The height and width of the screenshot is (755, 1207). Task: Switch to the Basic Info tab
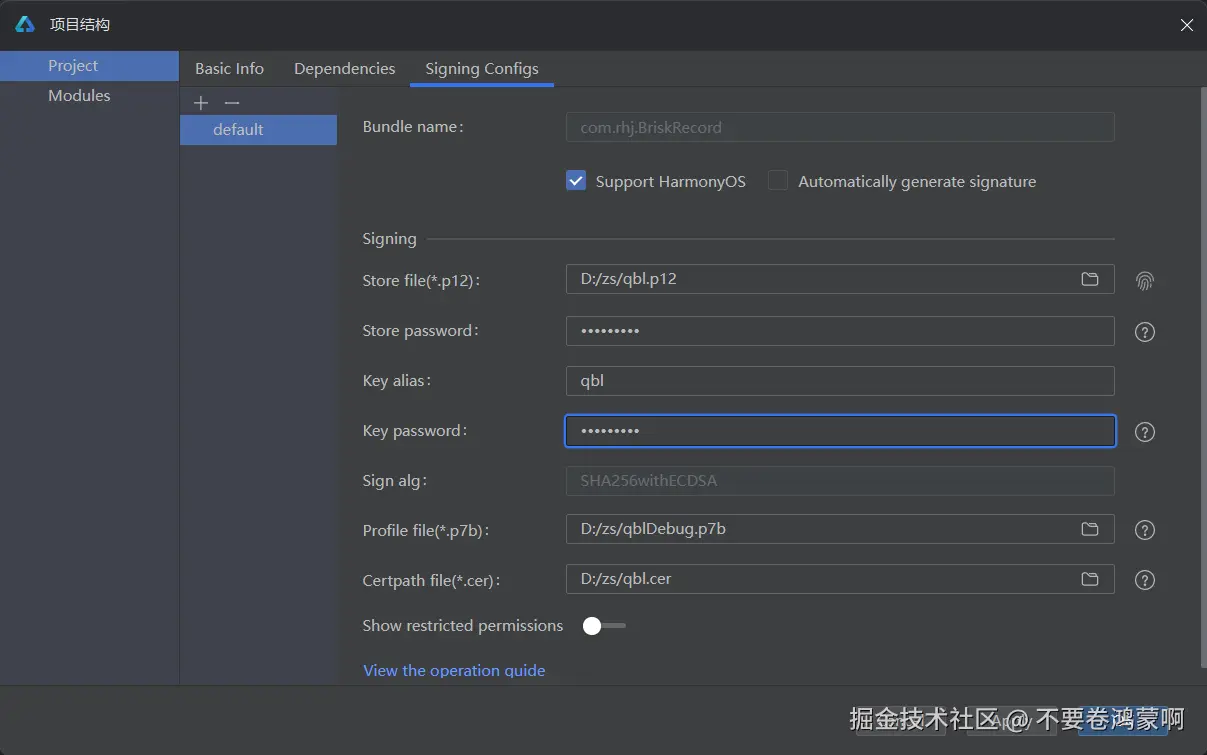[x=229, y=69]
